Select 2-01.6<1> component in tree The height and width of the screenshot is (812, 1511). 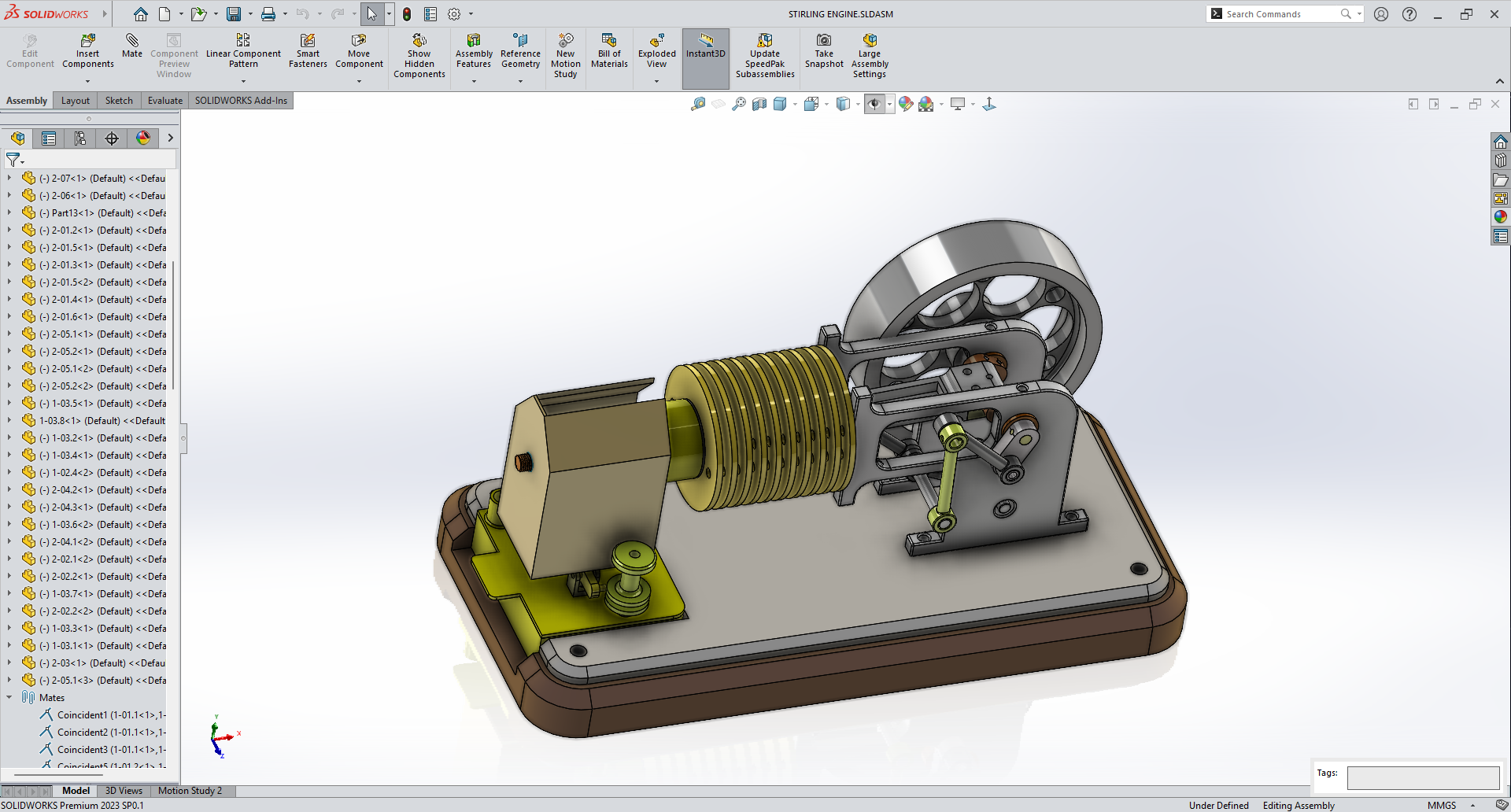click(x=94, y=316)
